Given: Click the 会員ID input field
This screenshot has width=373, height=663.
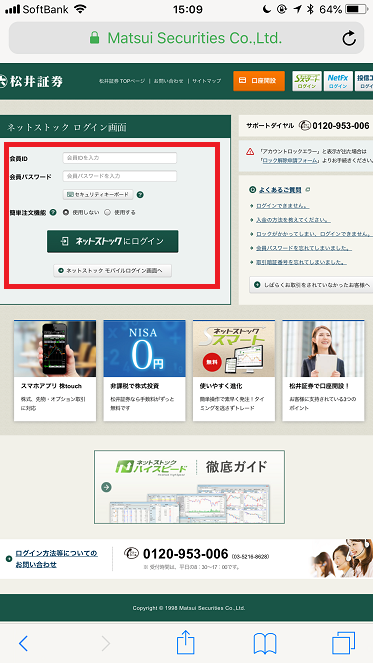Looking at the screenshot, I should click(120, 158).
